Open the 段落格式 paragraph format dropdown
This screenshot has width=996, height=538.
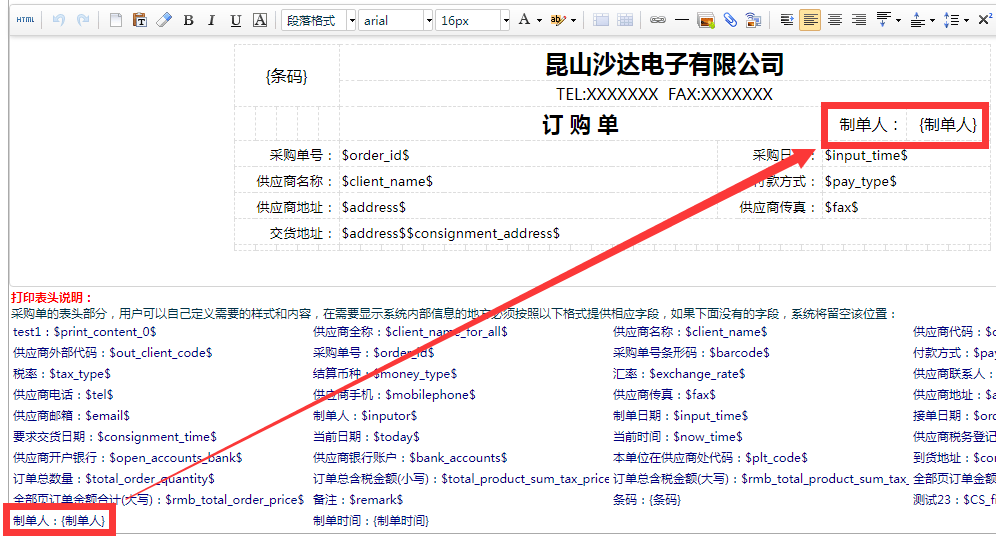click(x=319, y=20)
